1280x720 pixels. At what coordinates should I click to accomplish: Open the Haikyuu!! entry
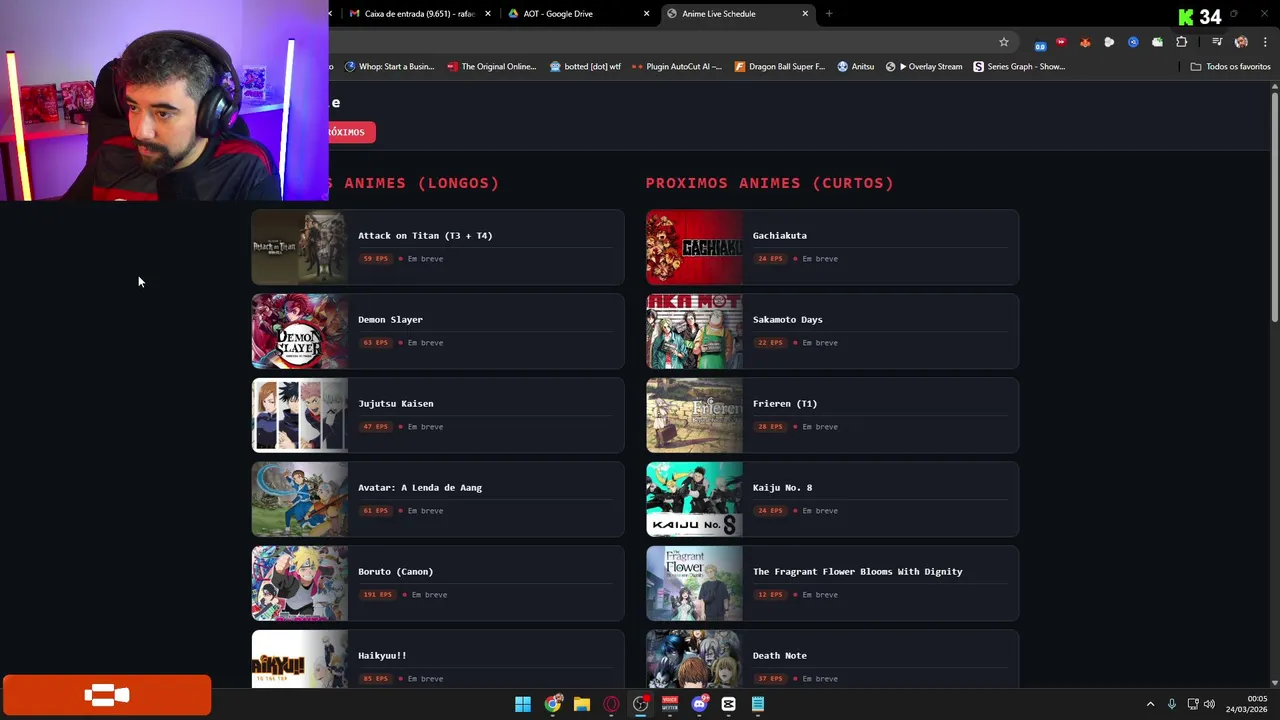point(438,659)
